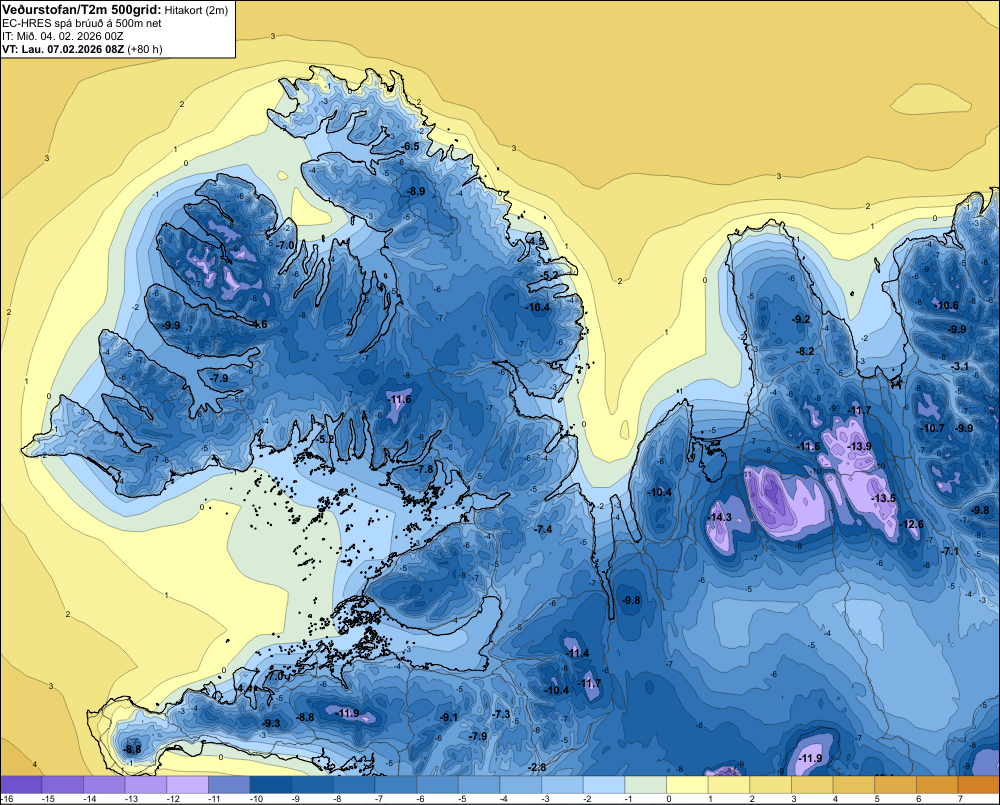Click the '7' legend scale label
Viewport: 1000px width, 805px height.
(x=960, y=799)
